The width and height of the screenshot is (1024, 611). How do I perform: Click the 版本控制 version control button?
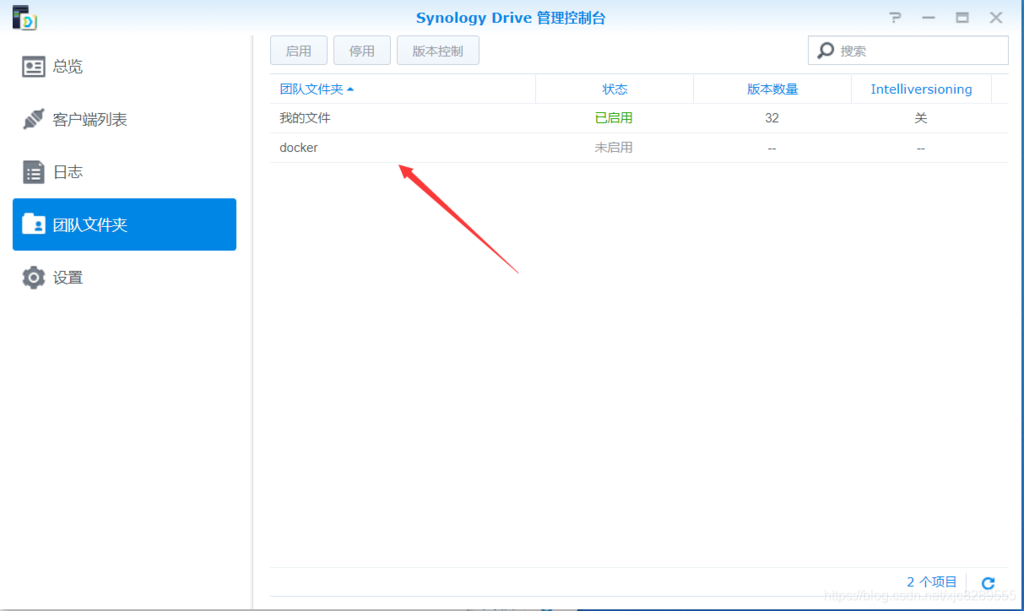(x=437, y=51)
